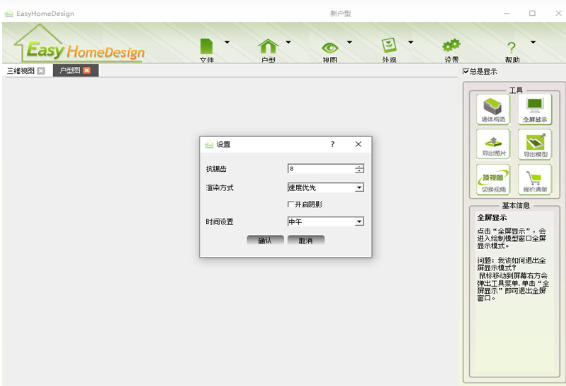Click the view-switch tool with the curved arrow

(493, 179)
